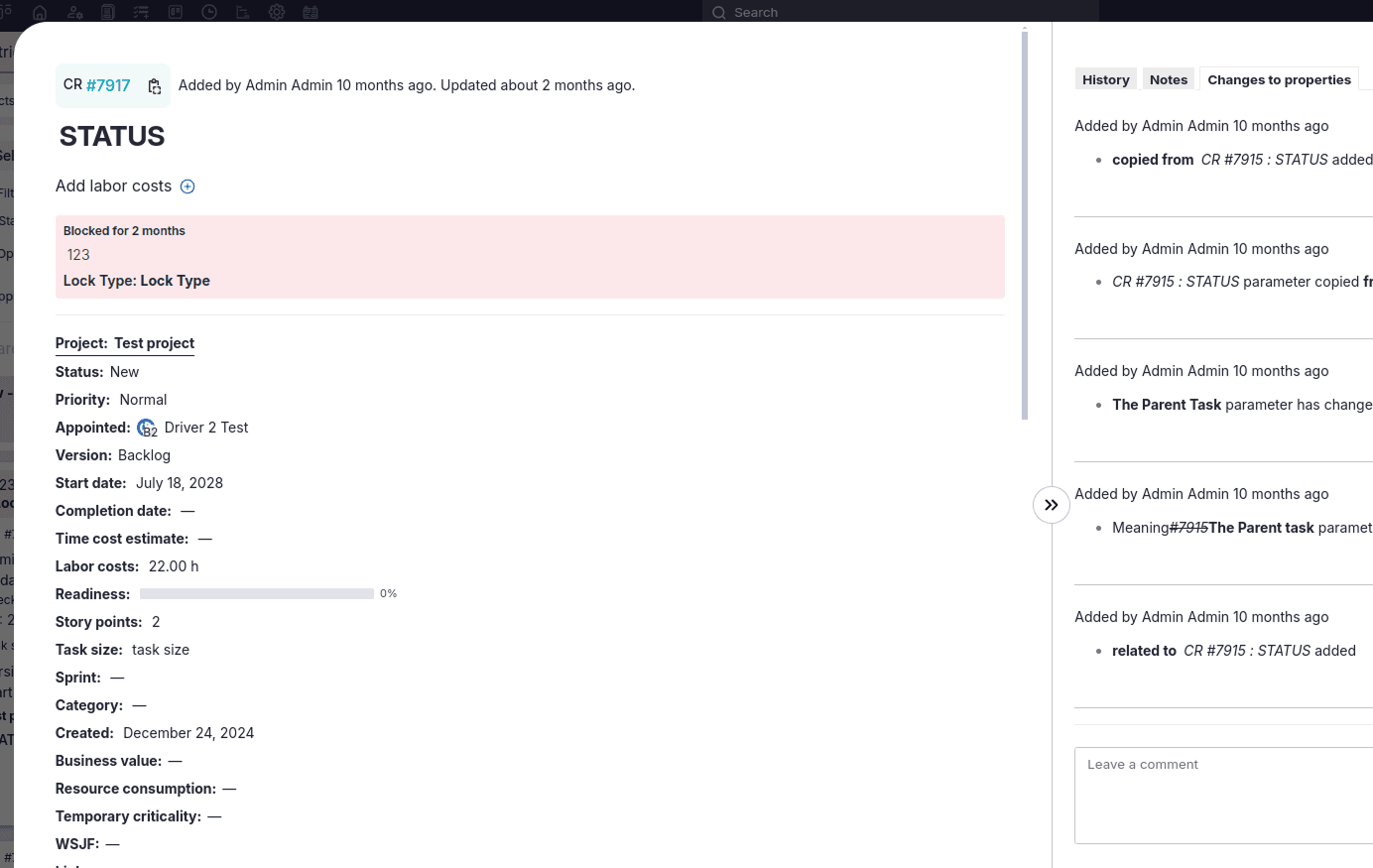Open the Notes tab
The width and height of the screenshot is (1373, 868).
(x=1168, y=79)
